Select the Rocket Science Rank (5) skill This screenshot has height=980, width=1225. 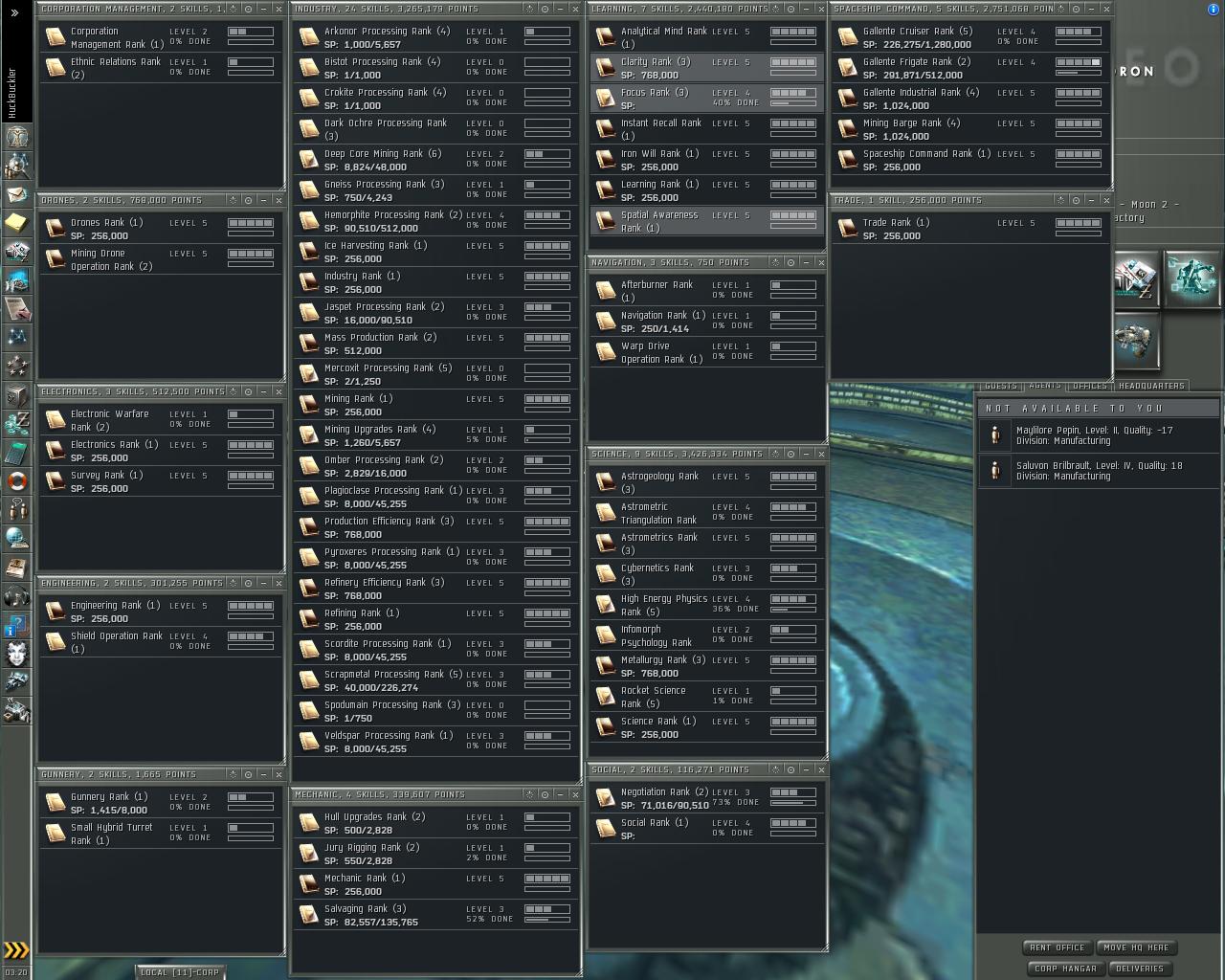click(706, 697)
